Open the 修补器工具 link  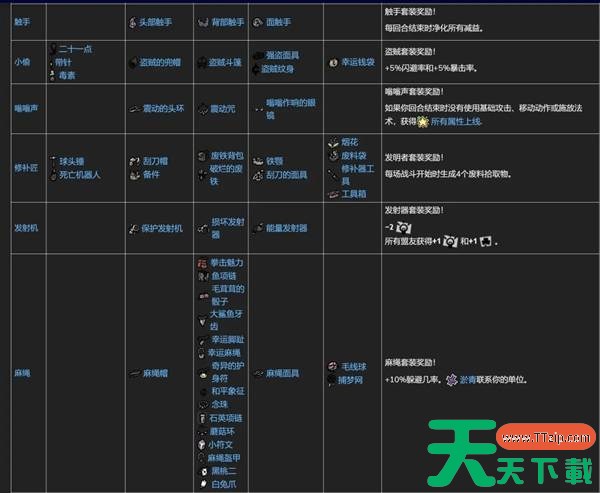tap(358, 175)
